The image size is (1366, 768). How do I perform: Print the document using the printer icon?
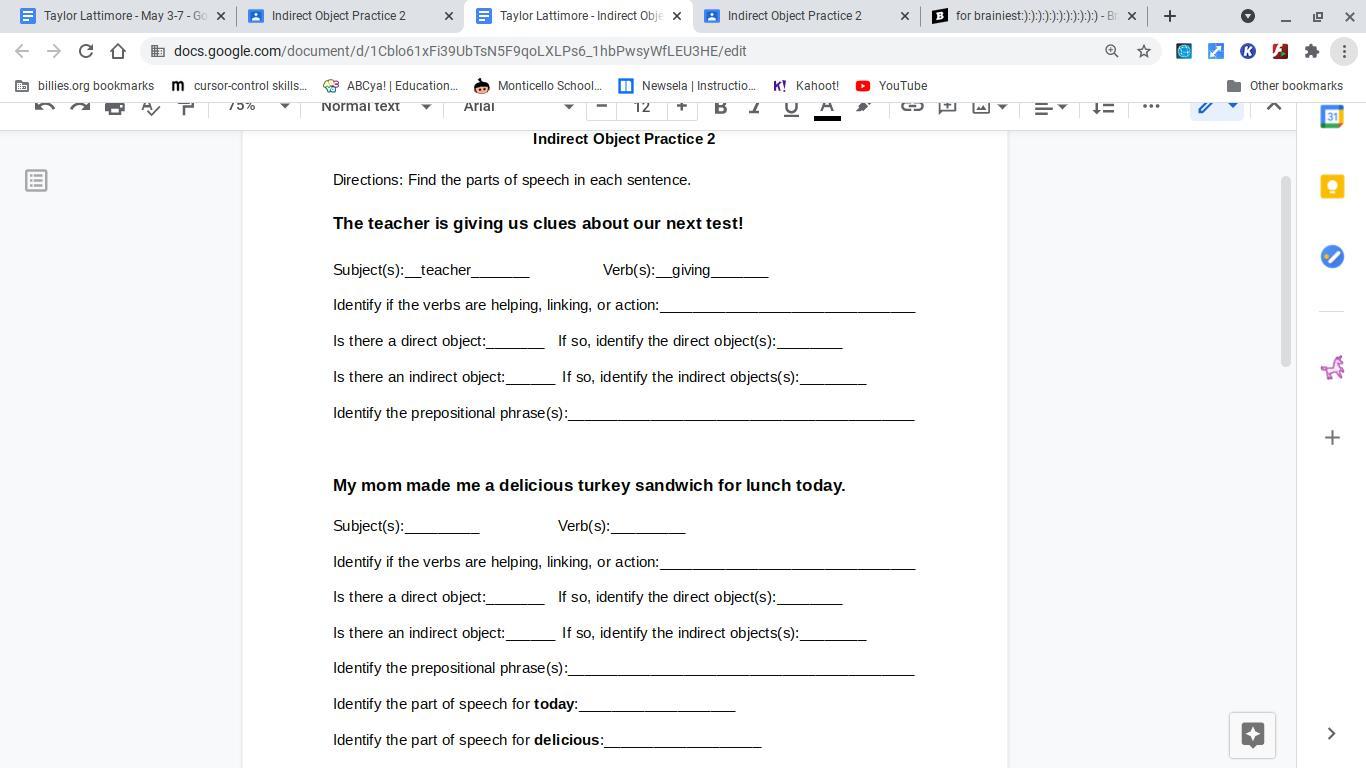coord(115,106)
